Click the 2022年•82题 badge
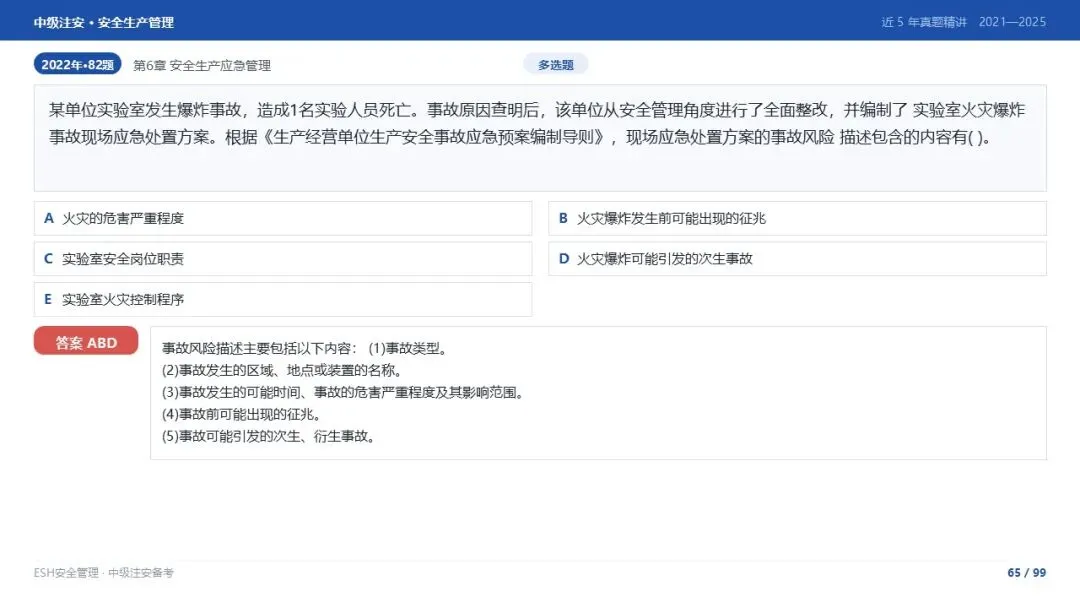The width and height of the screenshot is (1080, 608). click(x=77, y=65)
